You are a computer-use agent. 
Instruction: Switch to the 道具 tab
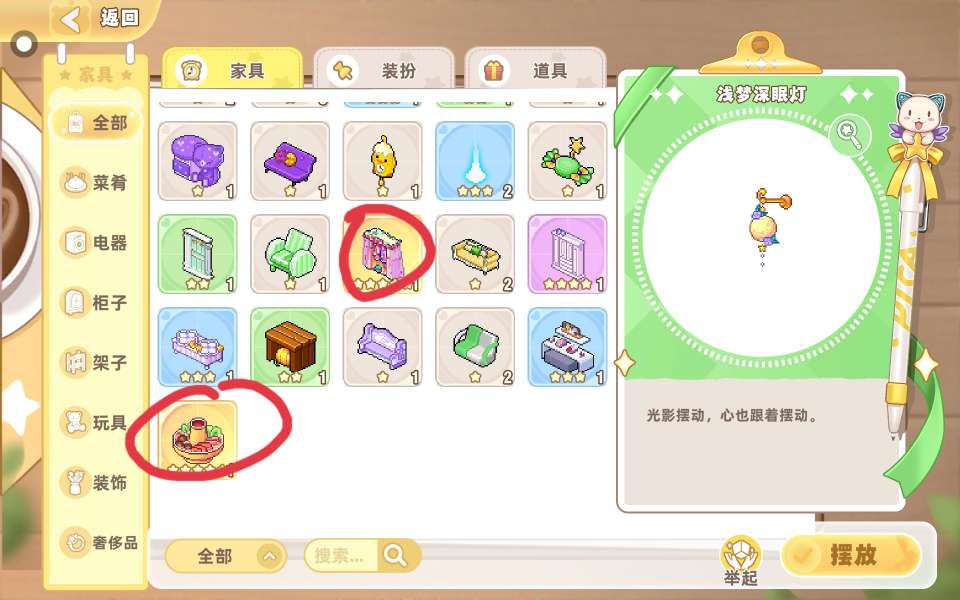pyautogui.click(x=535, y=71)
